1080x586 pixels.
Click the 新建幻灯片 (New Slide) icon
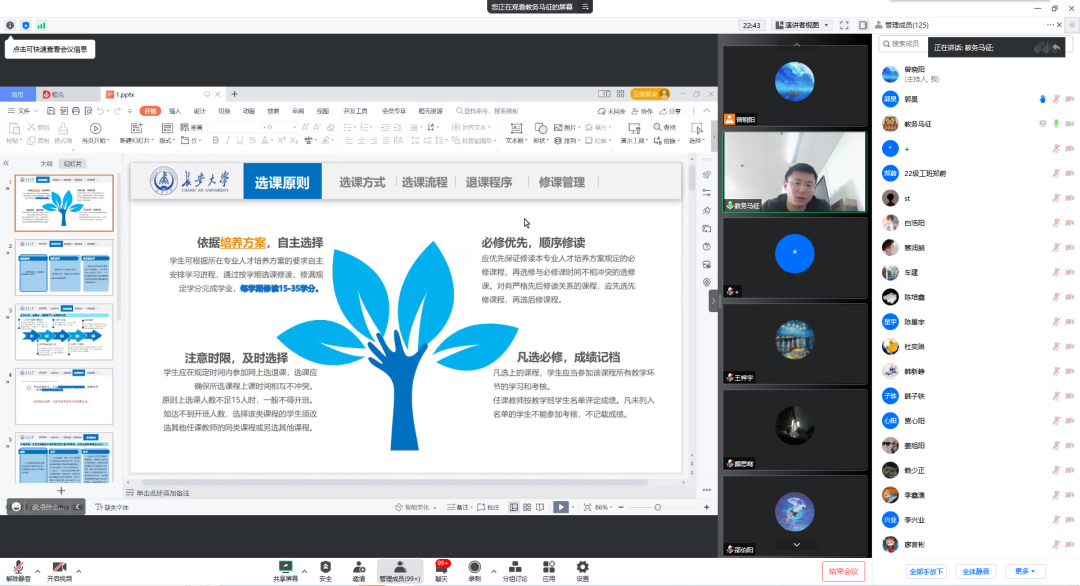(135, 128)
